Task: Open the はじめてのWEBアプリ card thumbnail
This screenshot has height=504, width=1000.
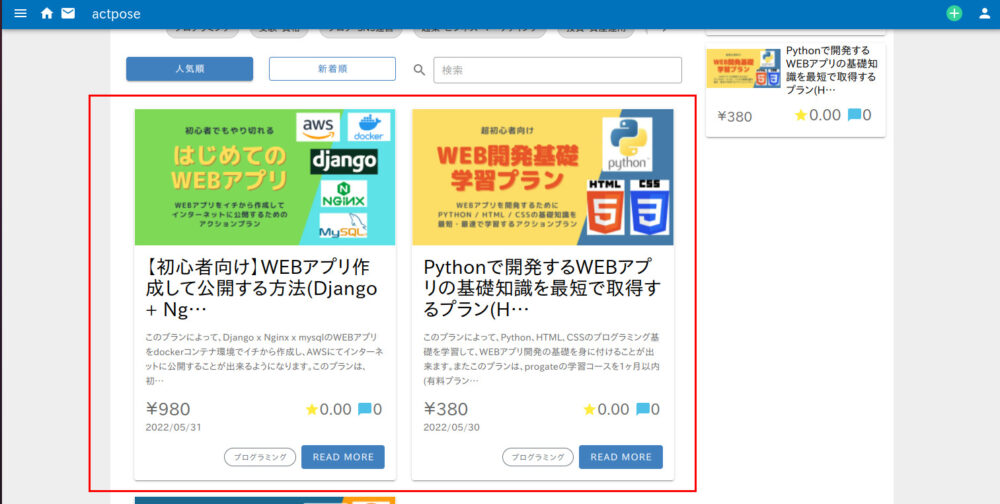Action: [265, 177]
